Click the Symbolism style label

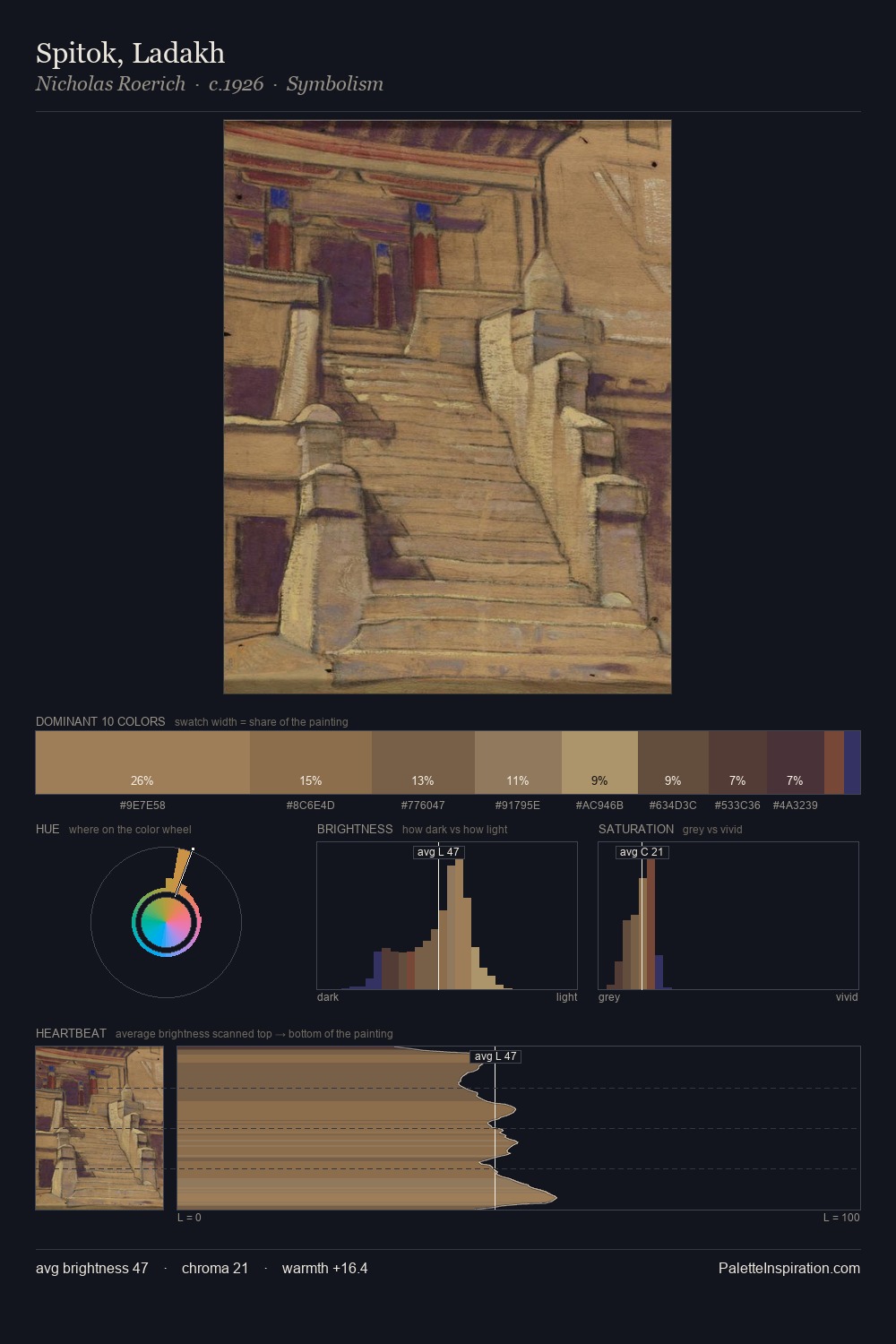click(x=335, y=84)
